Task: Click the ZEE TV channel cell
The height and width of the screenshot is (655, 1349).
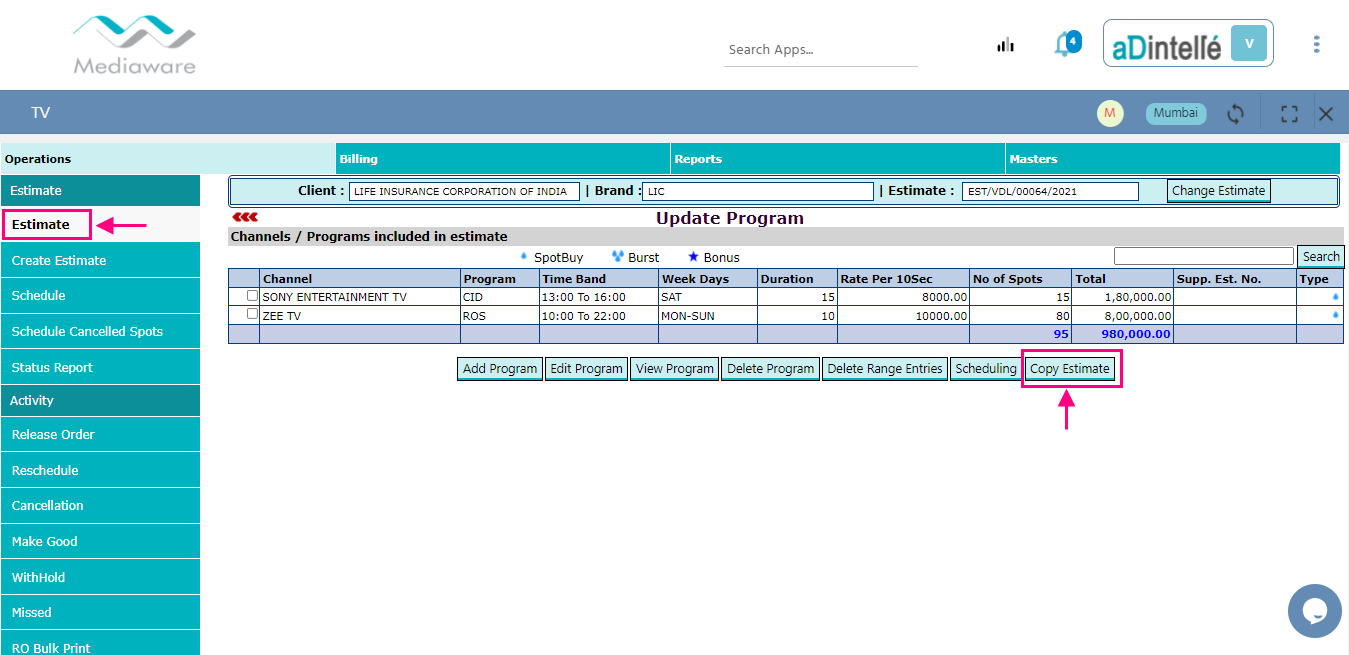Action: [x=360, y=316]
